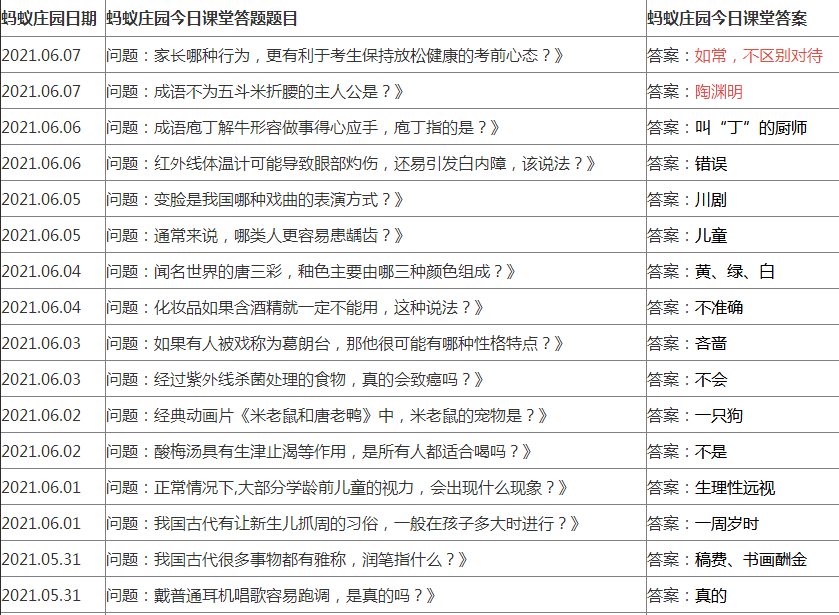Viewport: 839px width, 615px height.
Task: Select answer 川剧
Action: coord(711,199)
